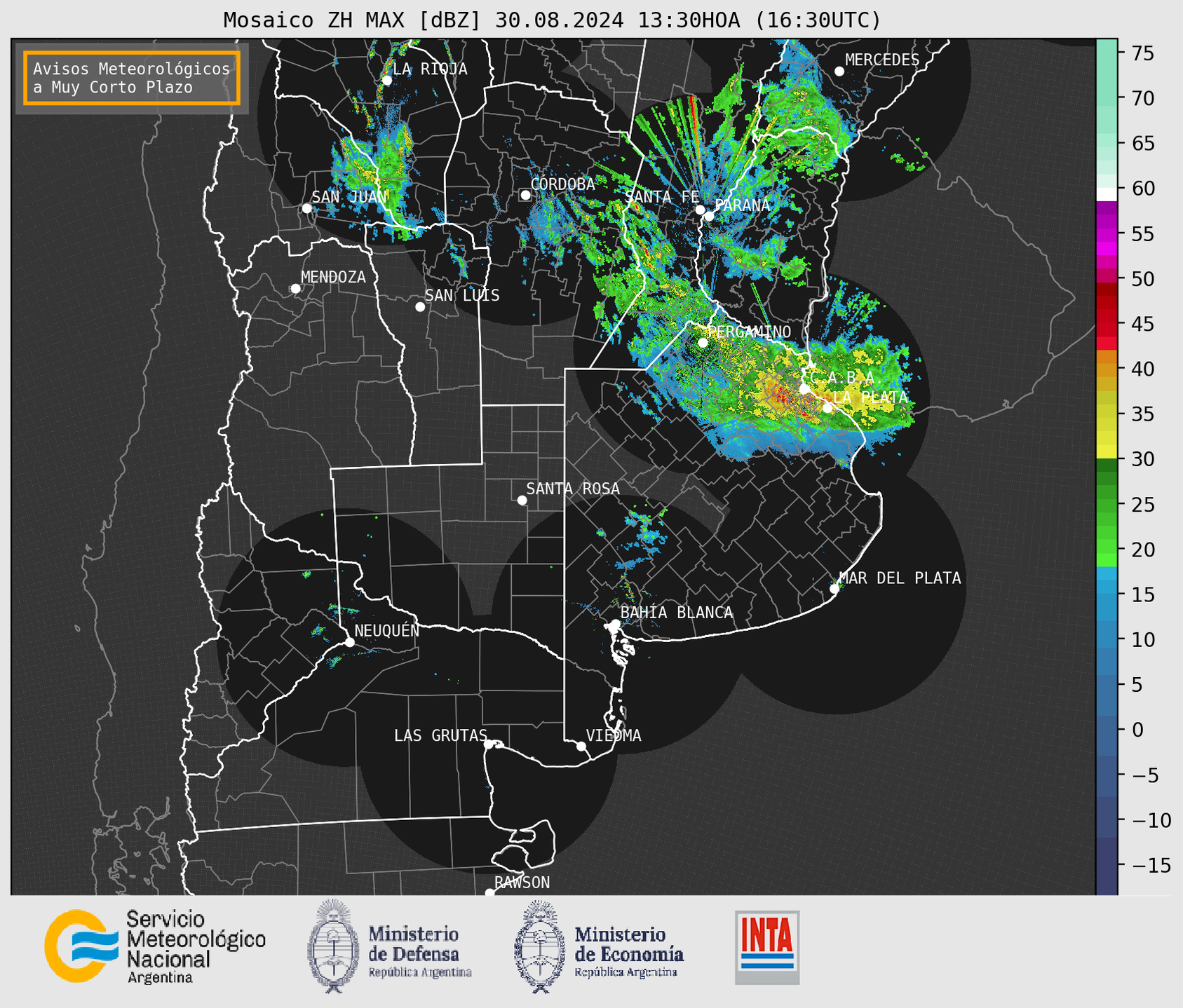Click the Avisos Meteorológicos a Muy Corto Plazo box
The image size is (1183, 1008).
[132, 78]
